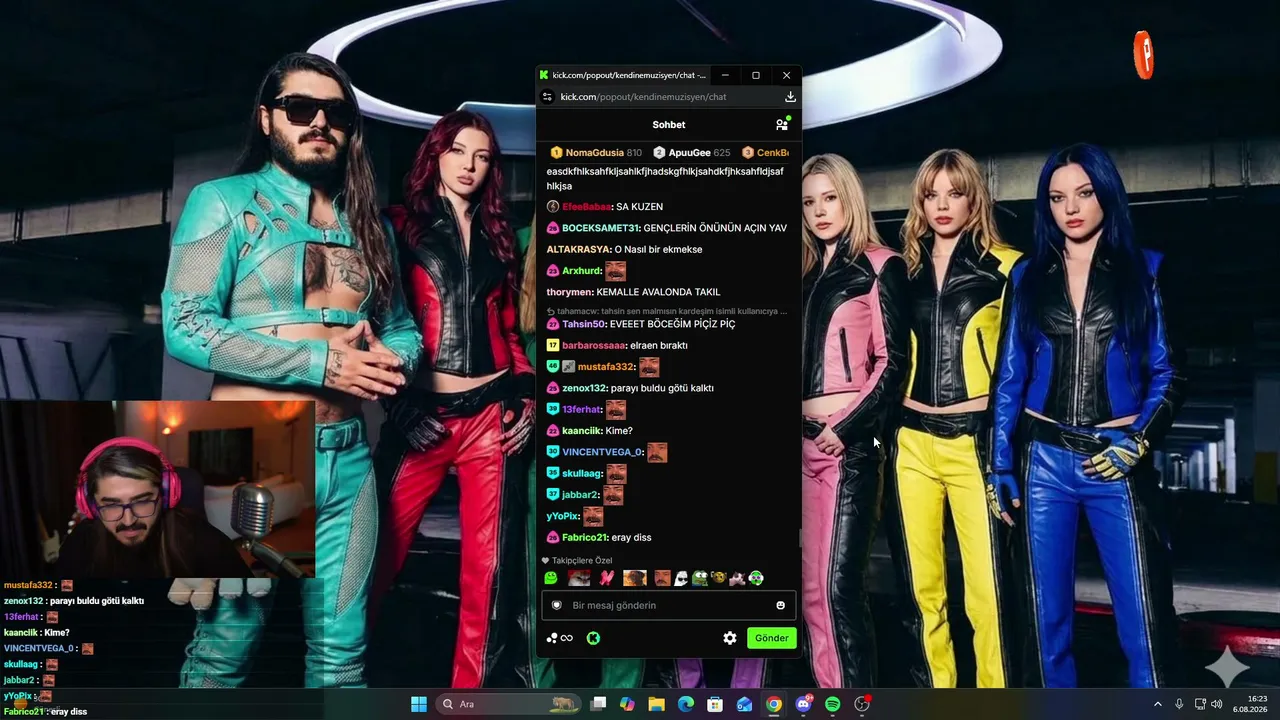Open username BOCEKSAMET31 in chat
Viewport: 1280px width, 720px height.
[600, 228]
